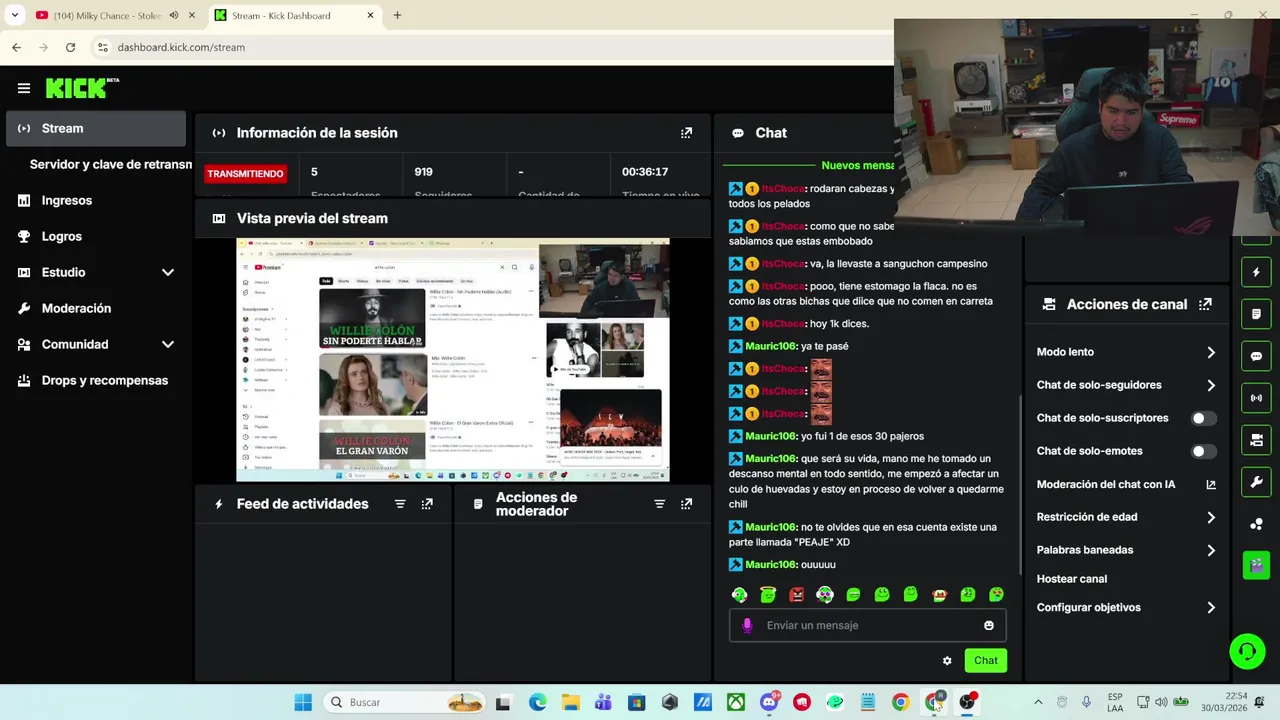Click the taskbar Buscar search box
Screen dimensions: 1280x720
click(x=406, y=702)
